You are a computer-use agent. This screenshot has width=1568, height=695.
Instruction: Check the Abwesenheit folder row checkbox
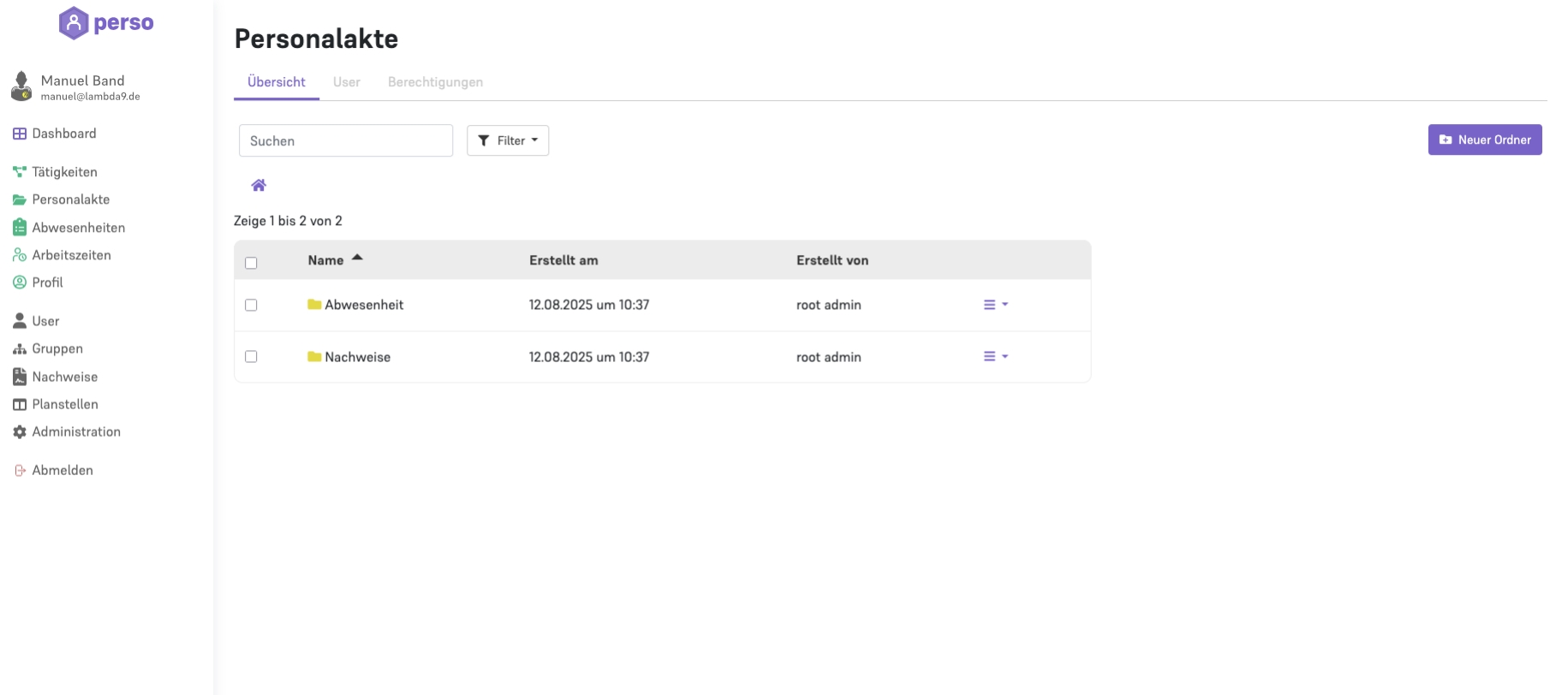(251, 305)
